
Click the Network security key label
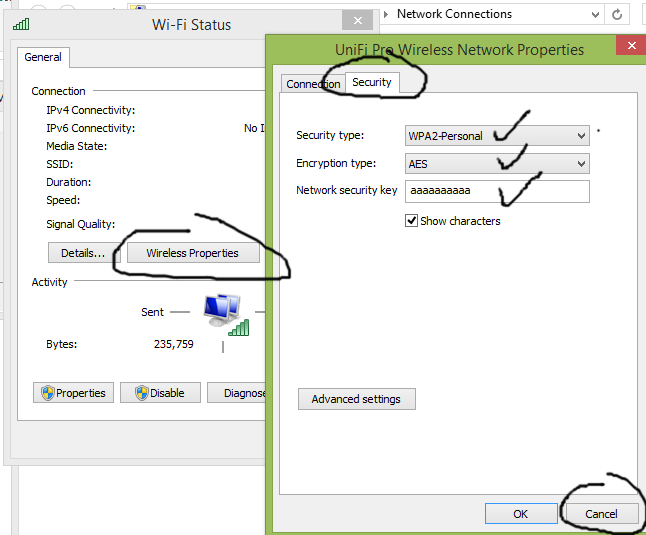tap(346, 190)
